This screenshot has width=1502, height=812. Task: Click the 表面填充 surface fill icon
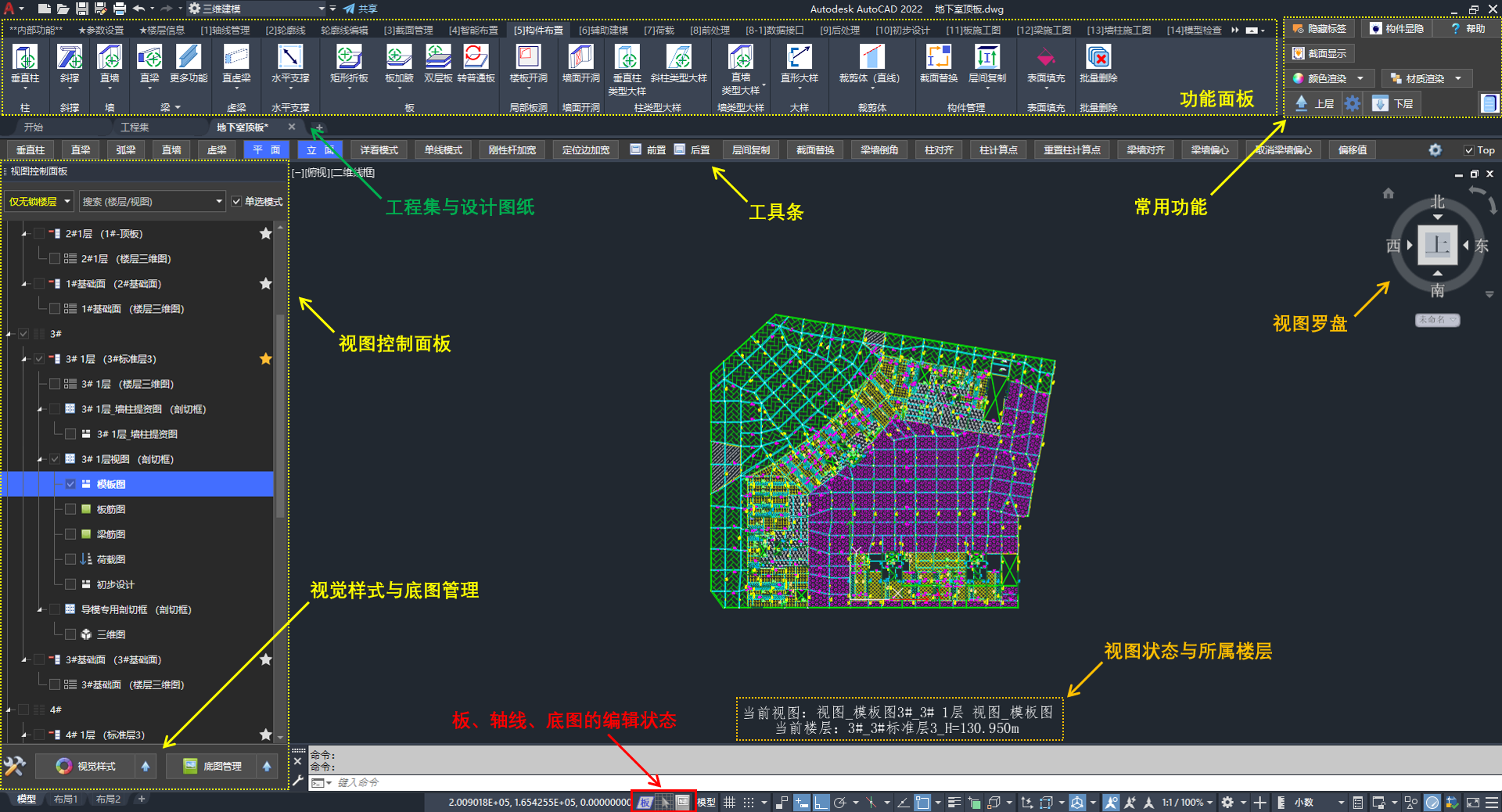click(x=1046, y=59)
